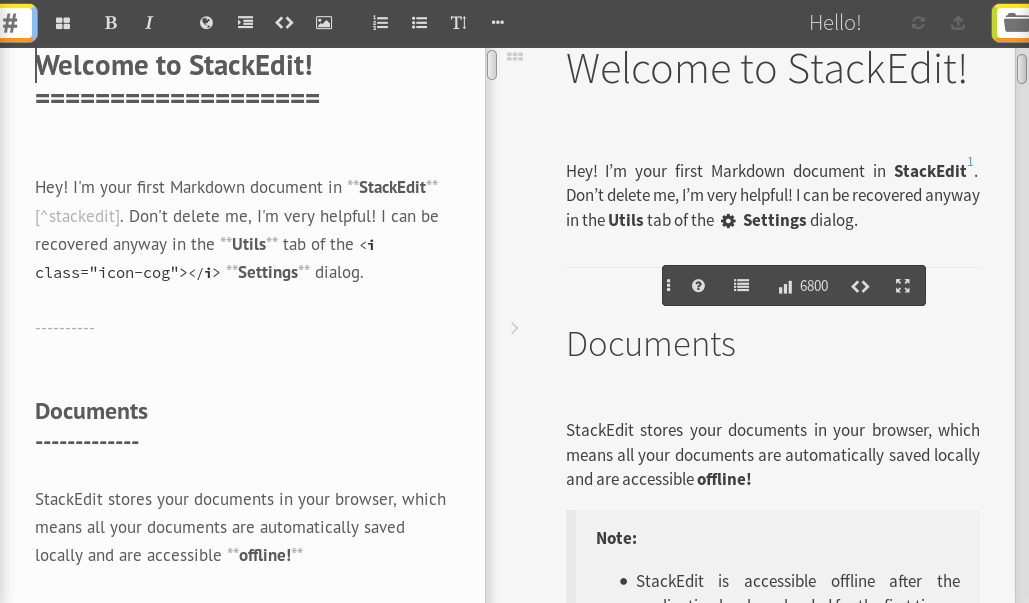Open the document panel folder icon
Image resolution: width=1029 pixels, height=603 pixels.
click(1014, 23)
